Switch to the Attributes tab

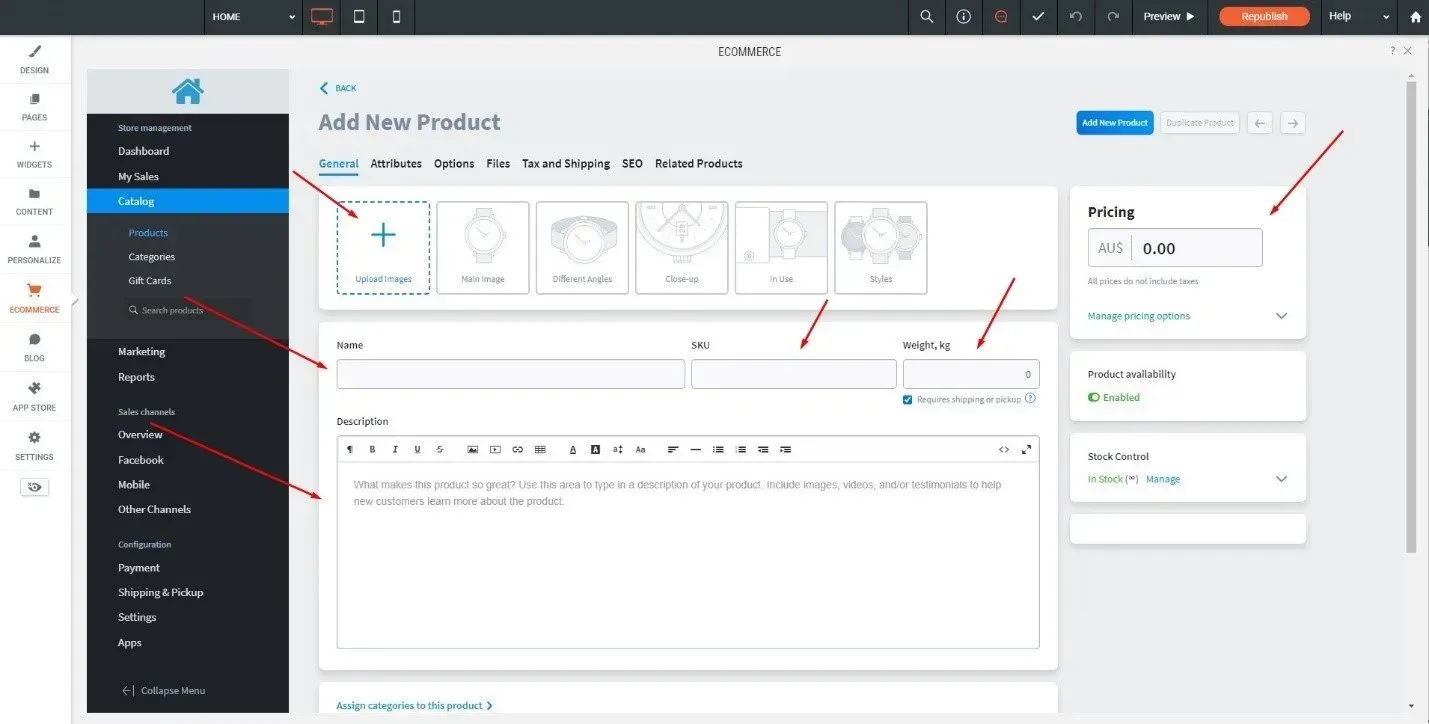[x=396, y=164]
